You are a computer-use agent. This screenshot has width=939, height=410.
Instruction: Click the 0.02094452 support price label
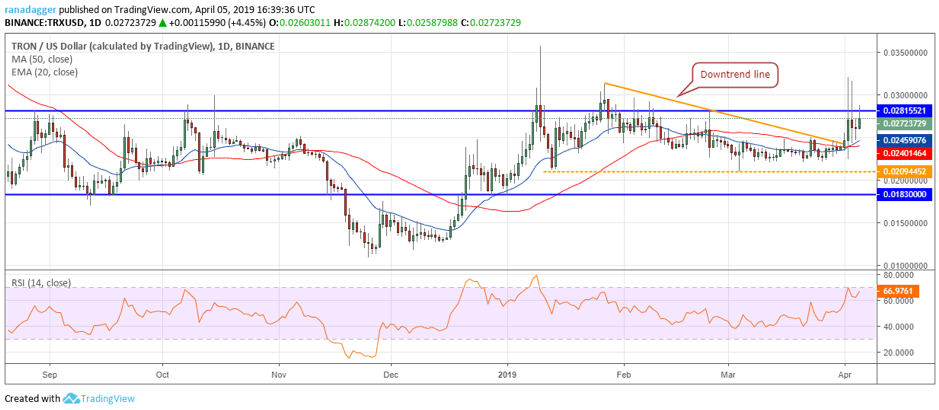(x=904, y=171)
